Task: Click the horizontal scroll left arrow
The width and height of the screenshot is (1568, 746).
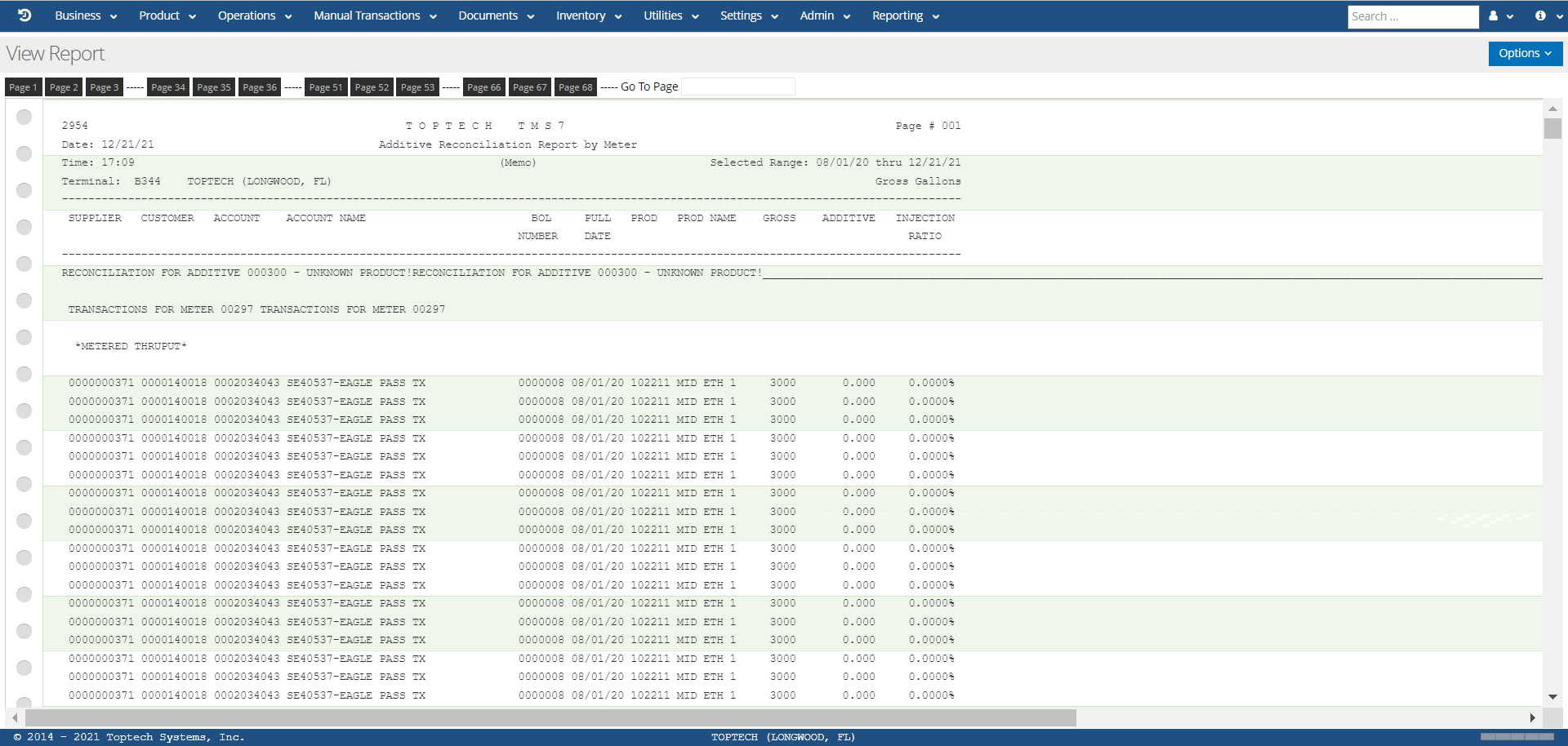Action: point(15,717)
